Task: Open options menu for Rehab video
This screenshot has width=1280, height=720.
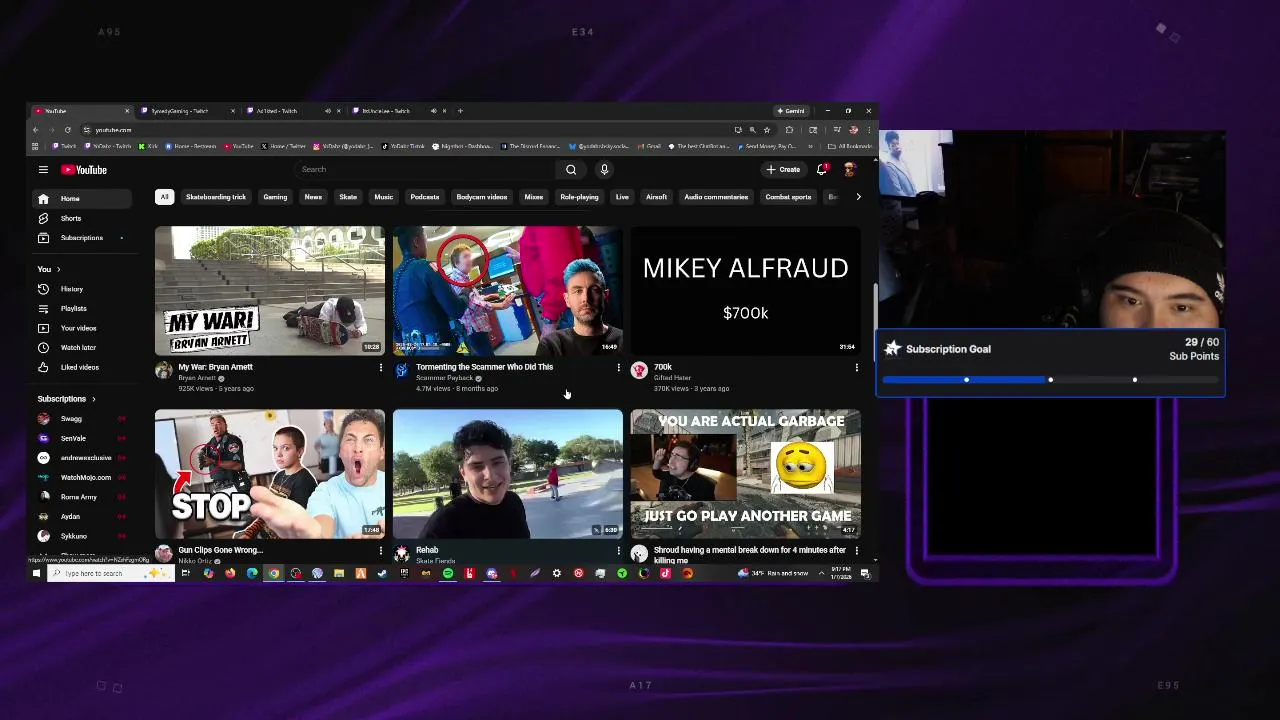Action: 618,551
